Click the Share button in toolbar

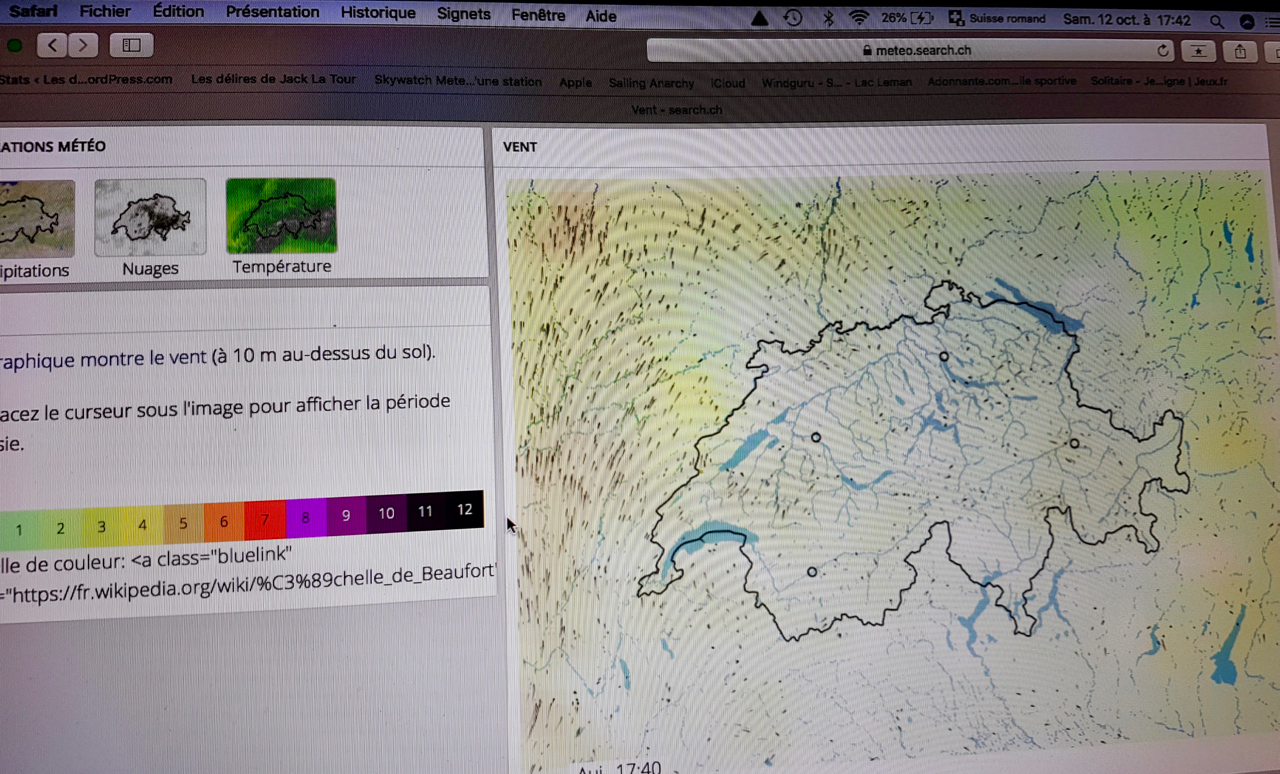[1241, 52]
